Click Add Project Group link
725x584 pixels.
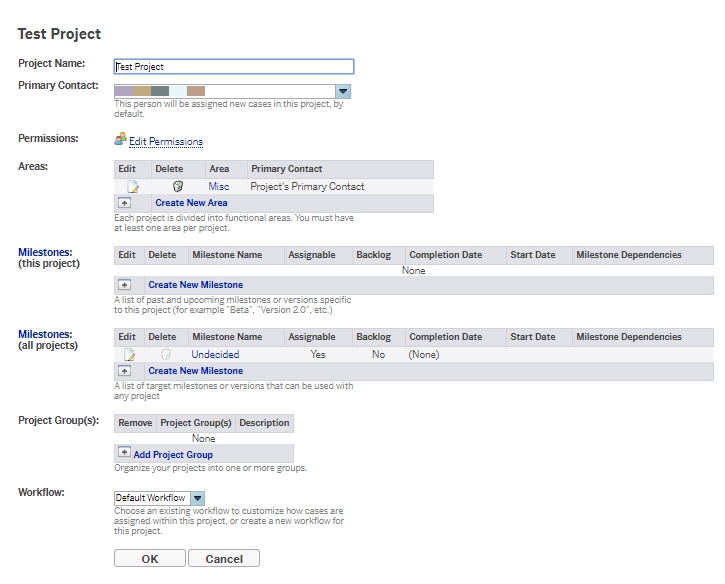173,455
